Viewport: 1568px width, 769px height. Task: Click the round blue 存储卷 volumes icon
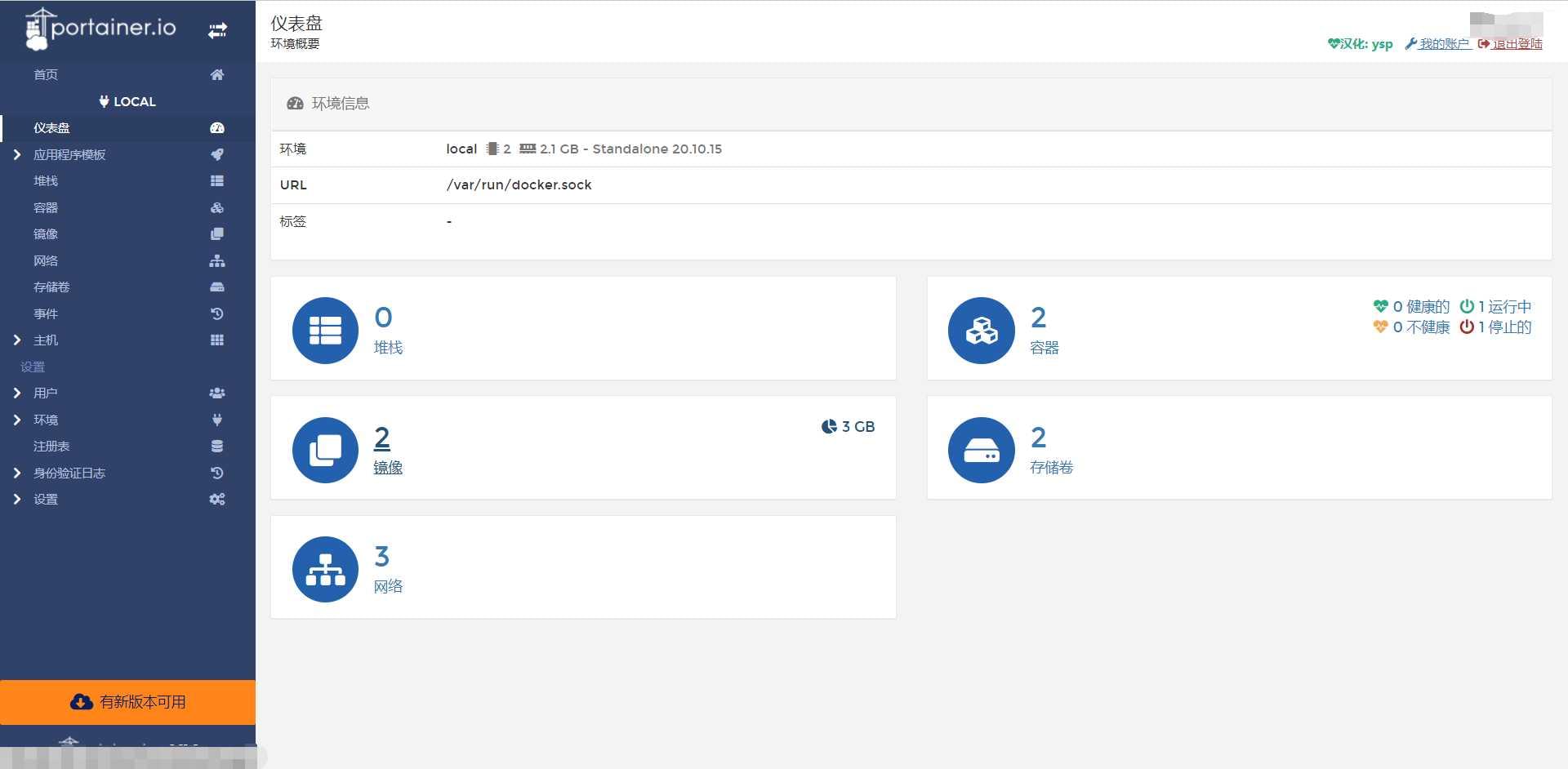(x=981, y=450)
